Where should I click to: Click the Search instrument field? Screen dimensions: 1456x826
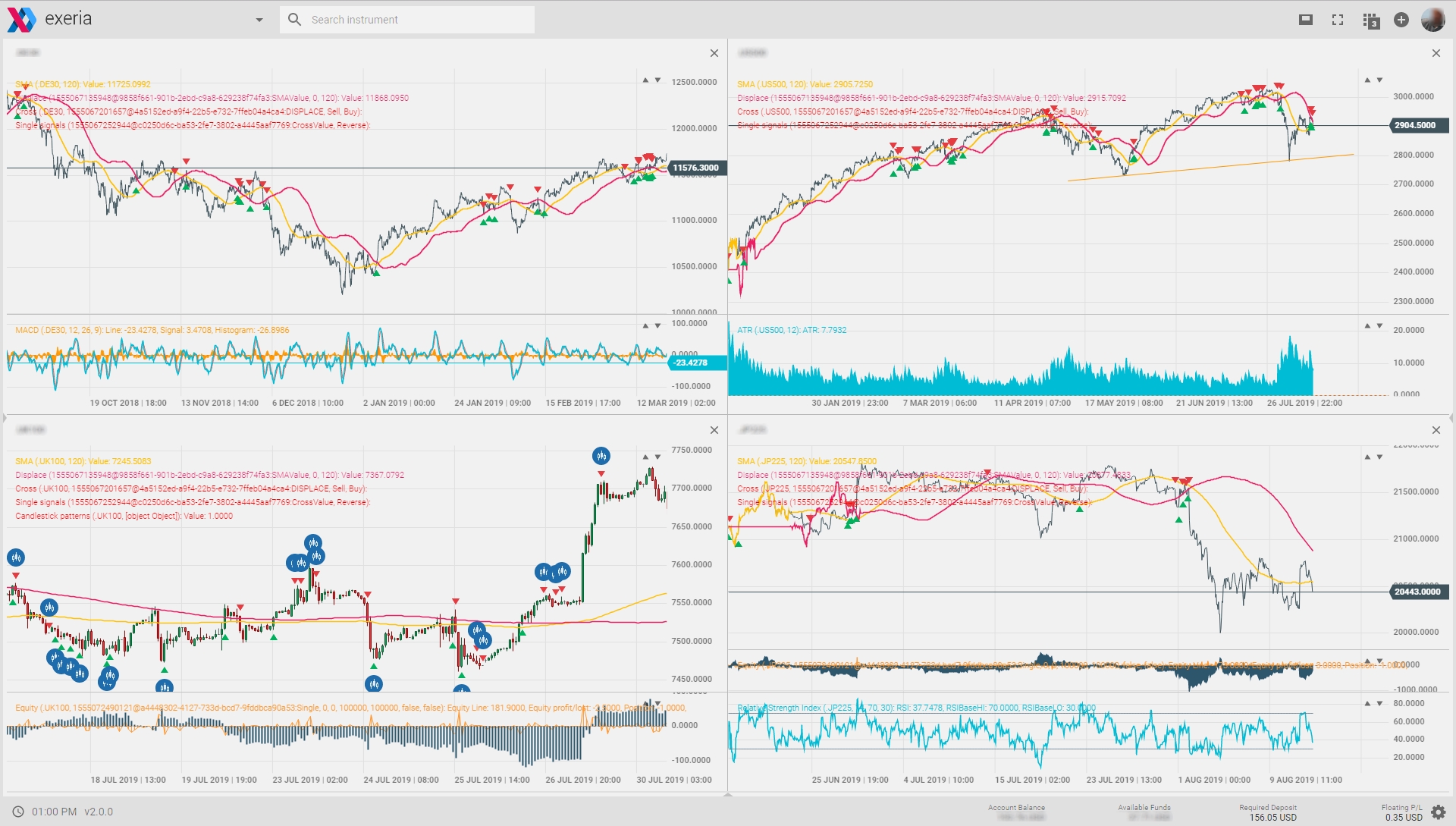pyautogui.click(x=417, y=20)
